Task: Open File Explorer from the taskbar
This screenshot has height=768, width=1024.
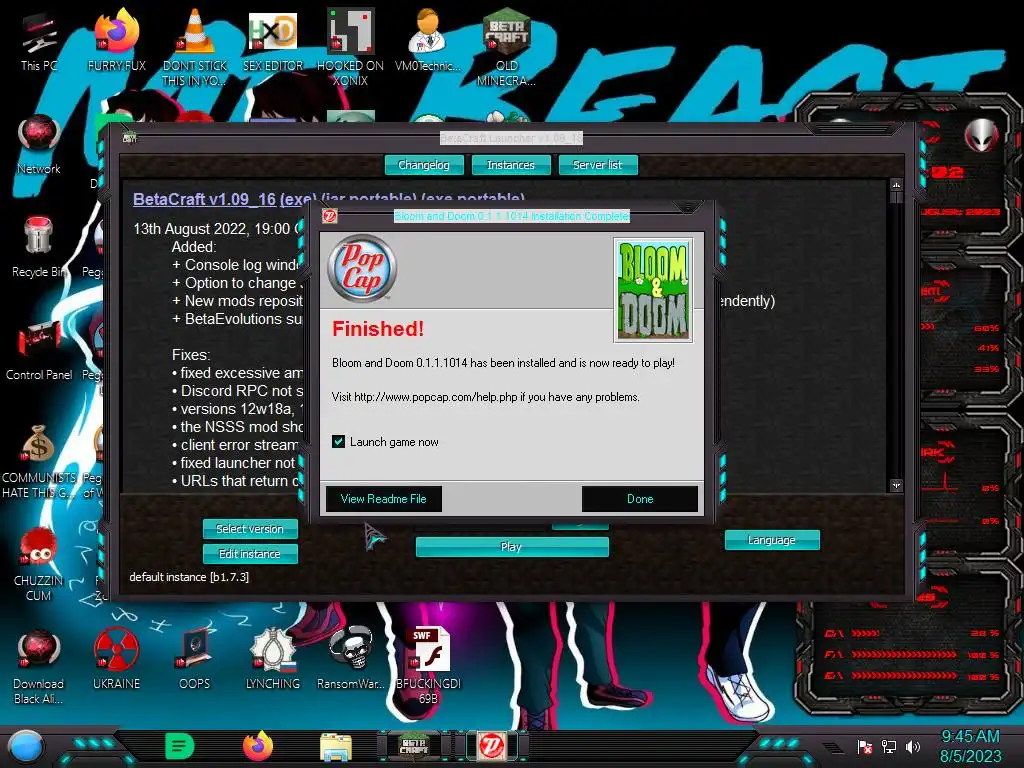Action: coord(336,746)
